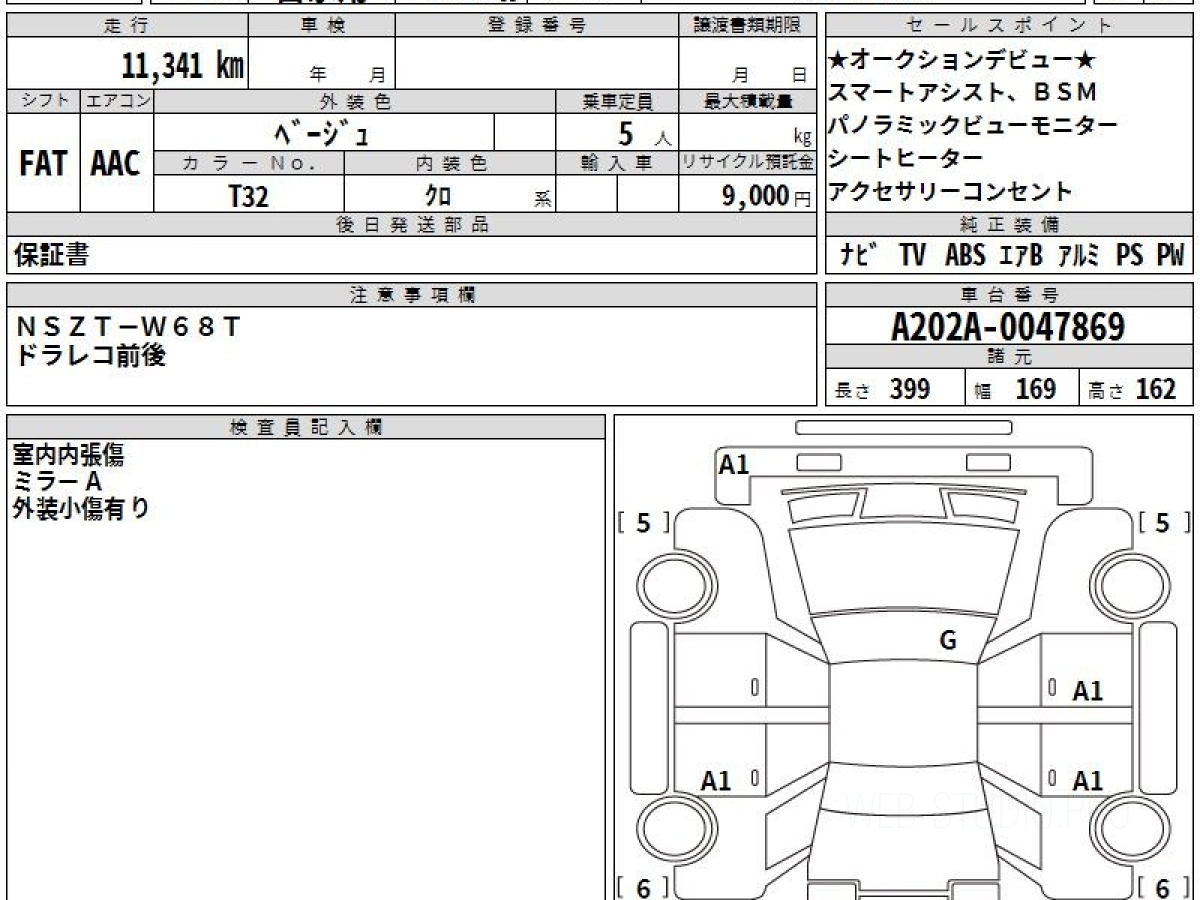Select the FAT shift type cell
This screenshot has width=1200, height=900.
click(x=43, y=164)
